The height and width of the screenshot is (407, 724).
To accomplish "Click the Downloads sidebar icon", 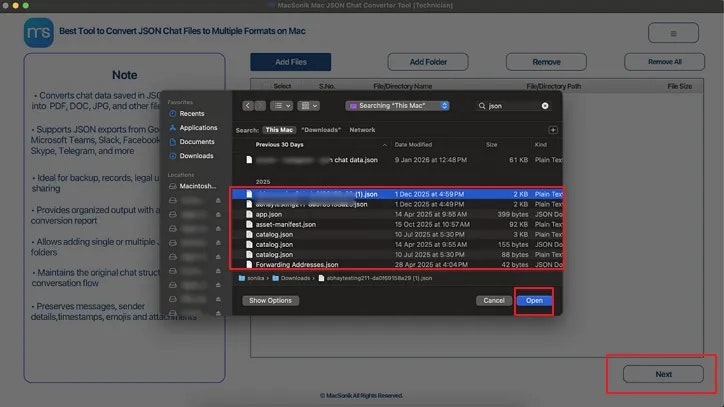I will 173,156.
